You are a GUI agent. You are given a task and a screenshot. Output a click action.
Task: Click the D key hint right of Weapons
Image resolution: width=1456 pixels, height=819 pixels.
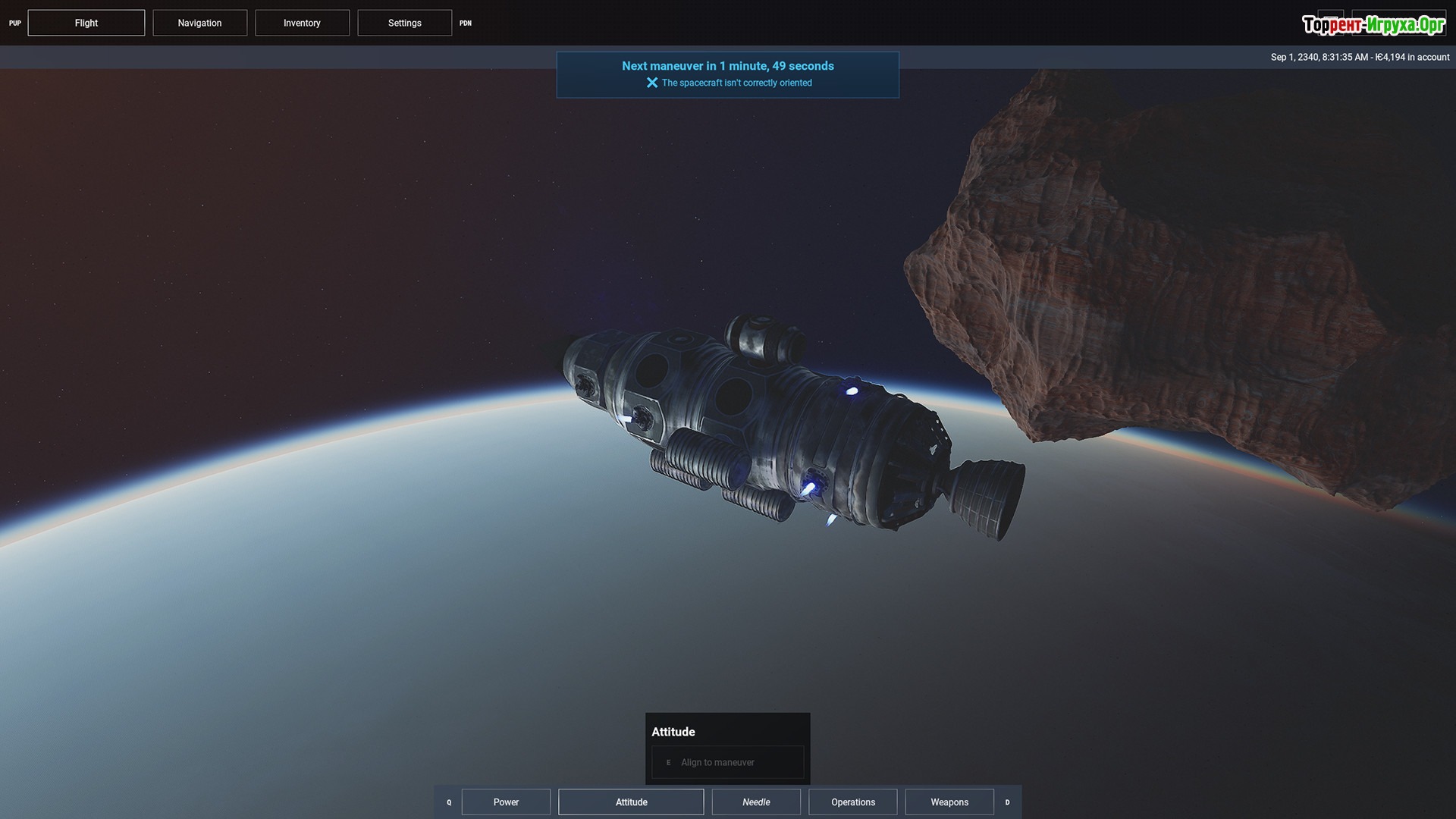(1007, 802)
